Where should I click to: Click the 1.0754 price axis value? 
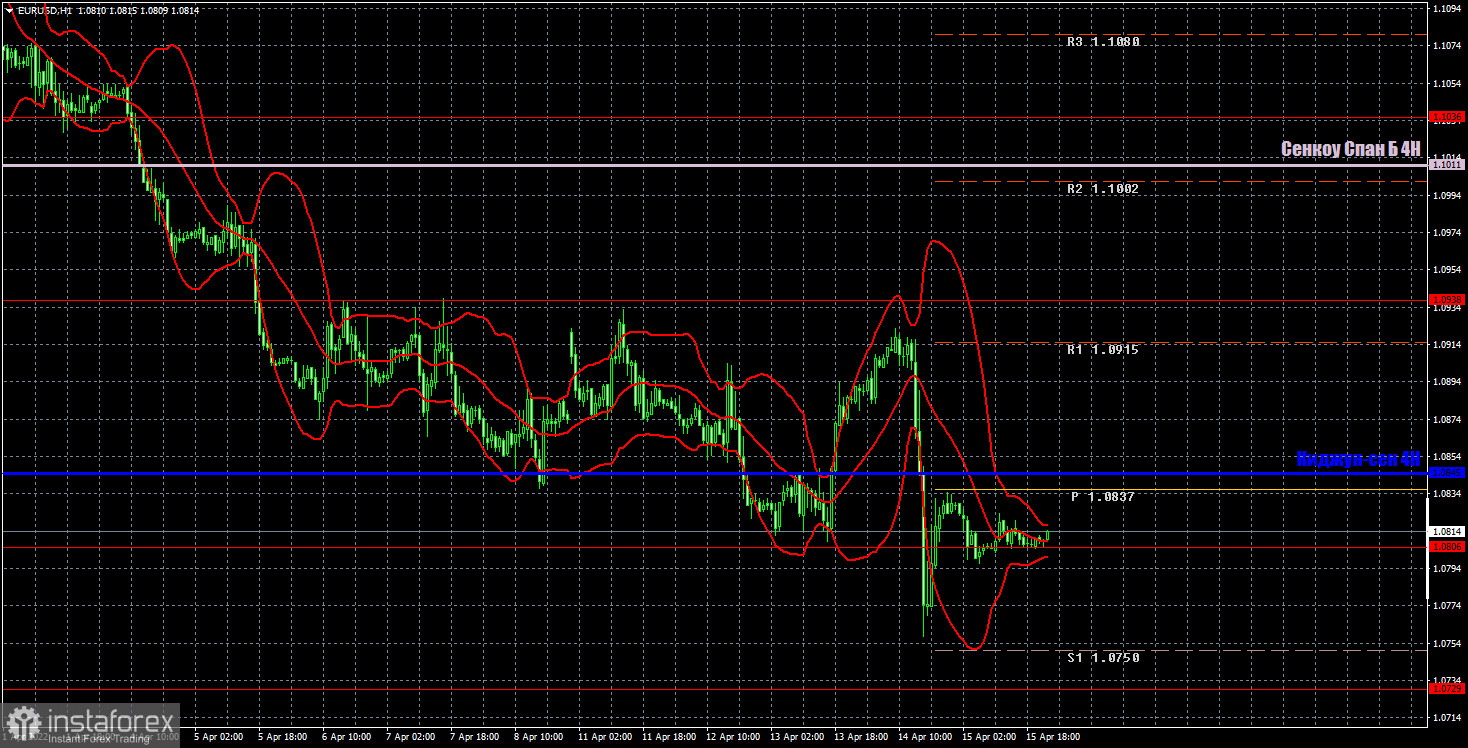click(x=1447, y=644)
